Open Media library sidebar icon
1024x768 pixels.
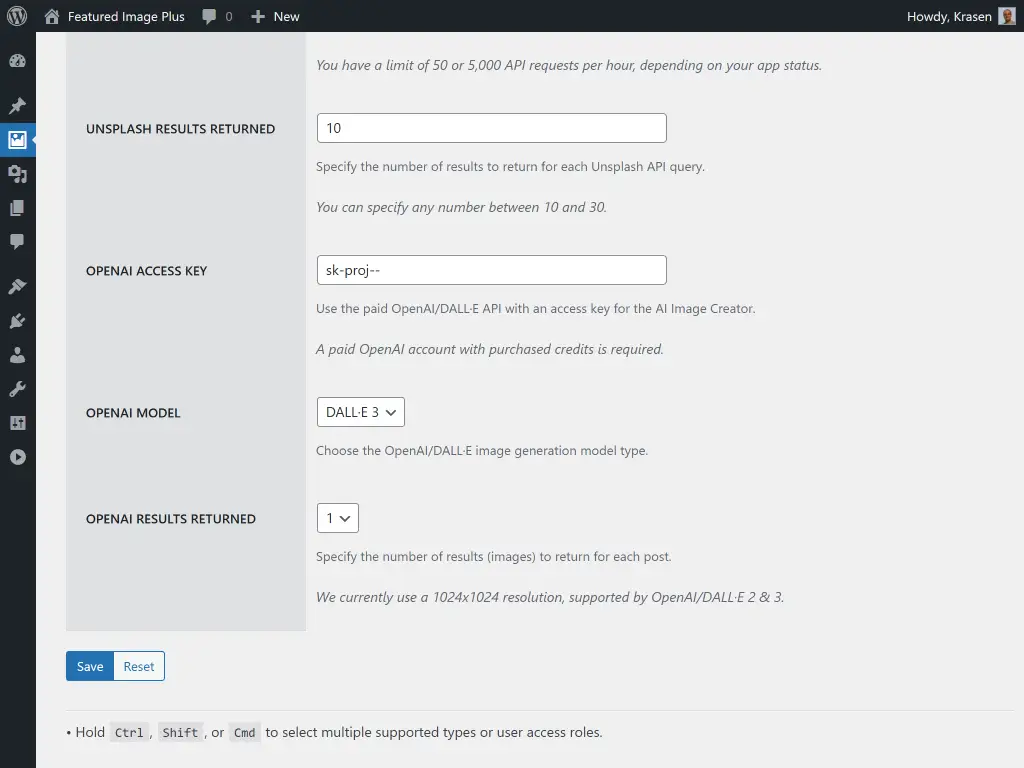click(18, 174)
